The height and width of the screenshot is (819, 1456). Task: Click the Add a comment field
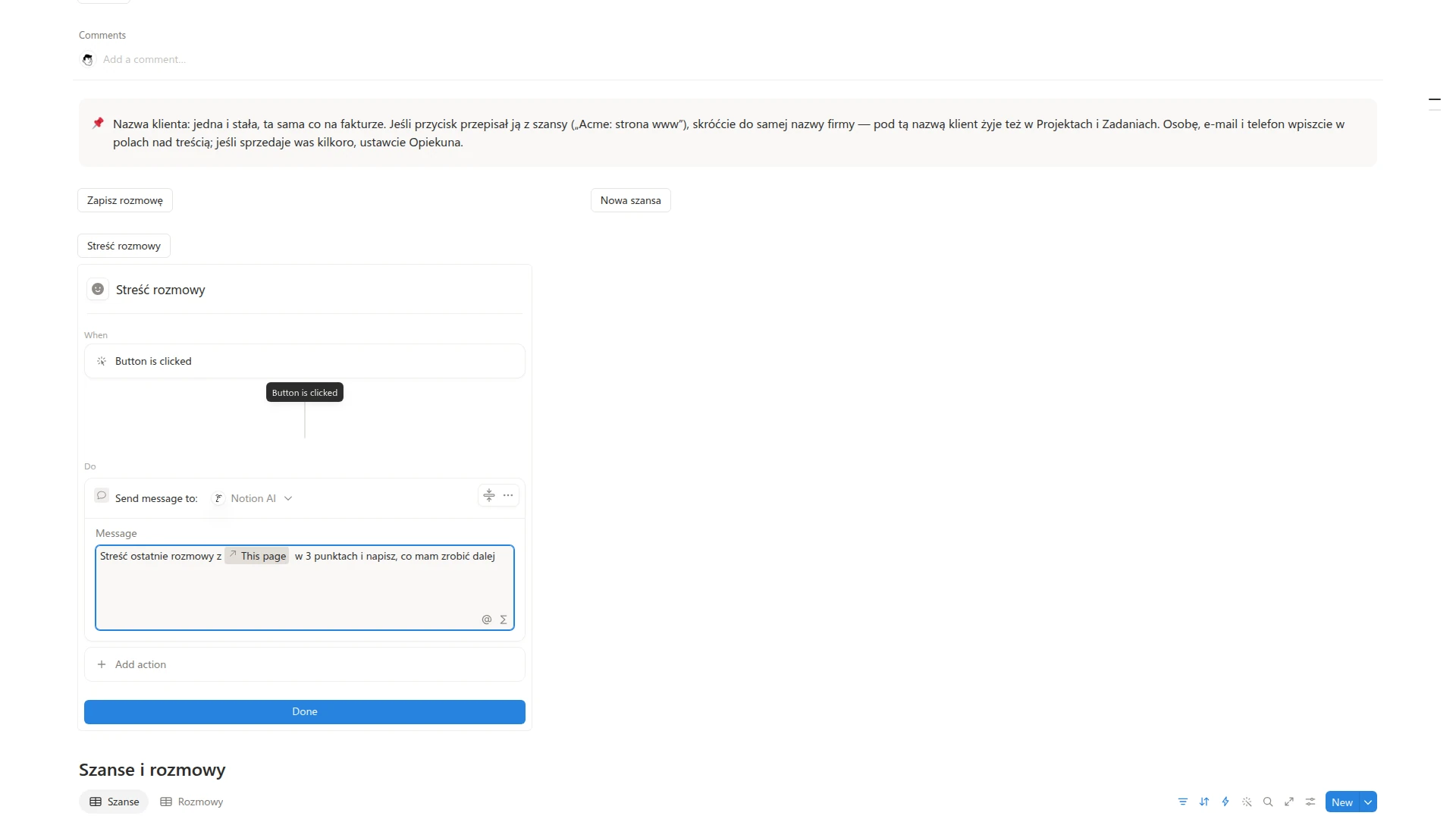click(144, 59)
